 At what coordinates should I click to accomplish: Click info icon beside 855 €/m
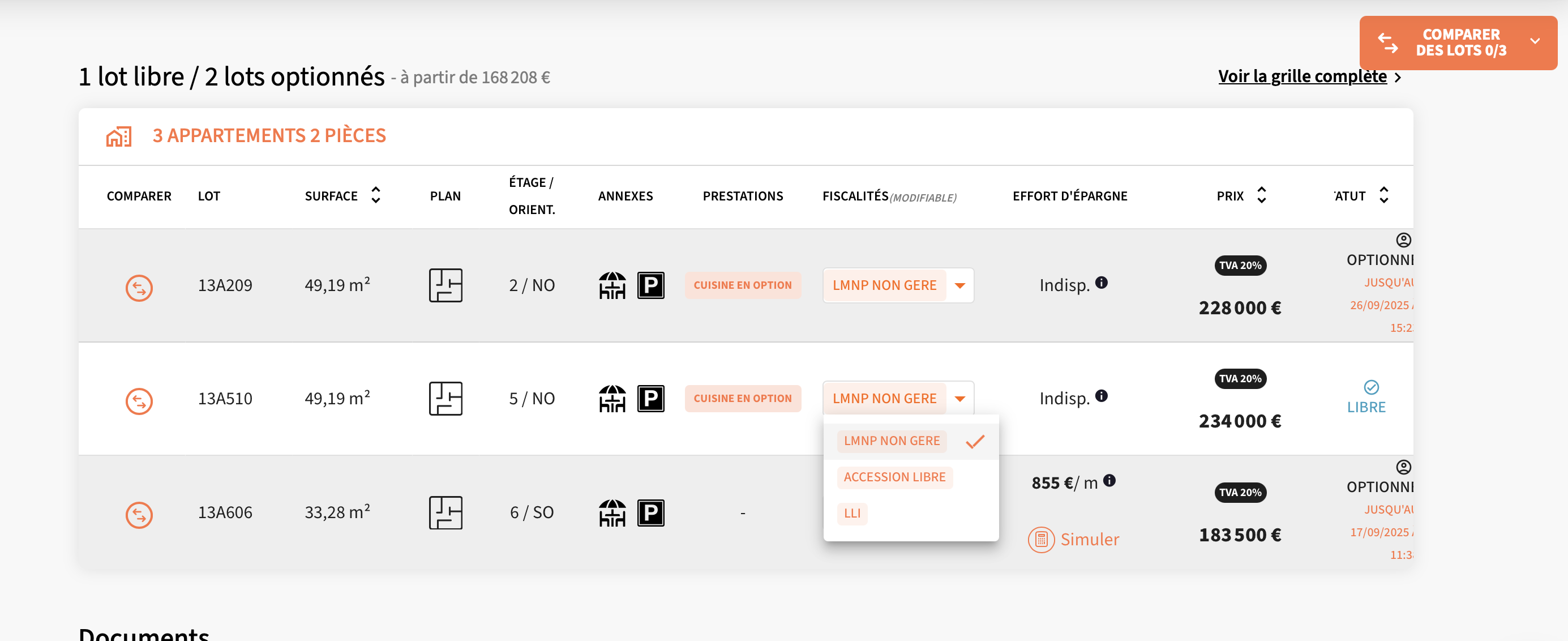(x=1109, y=480)
